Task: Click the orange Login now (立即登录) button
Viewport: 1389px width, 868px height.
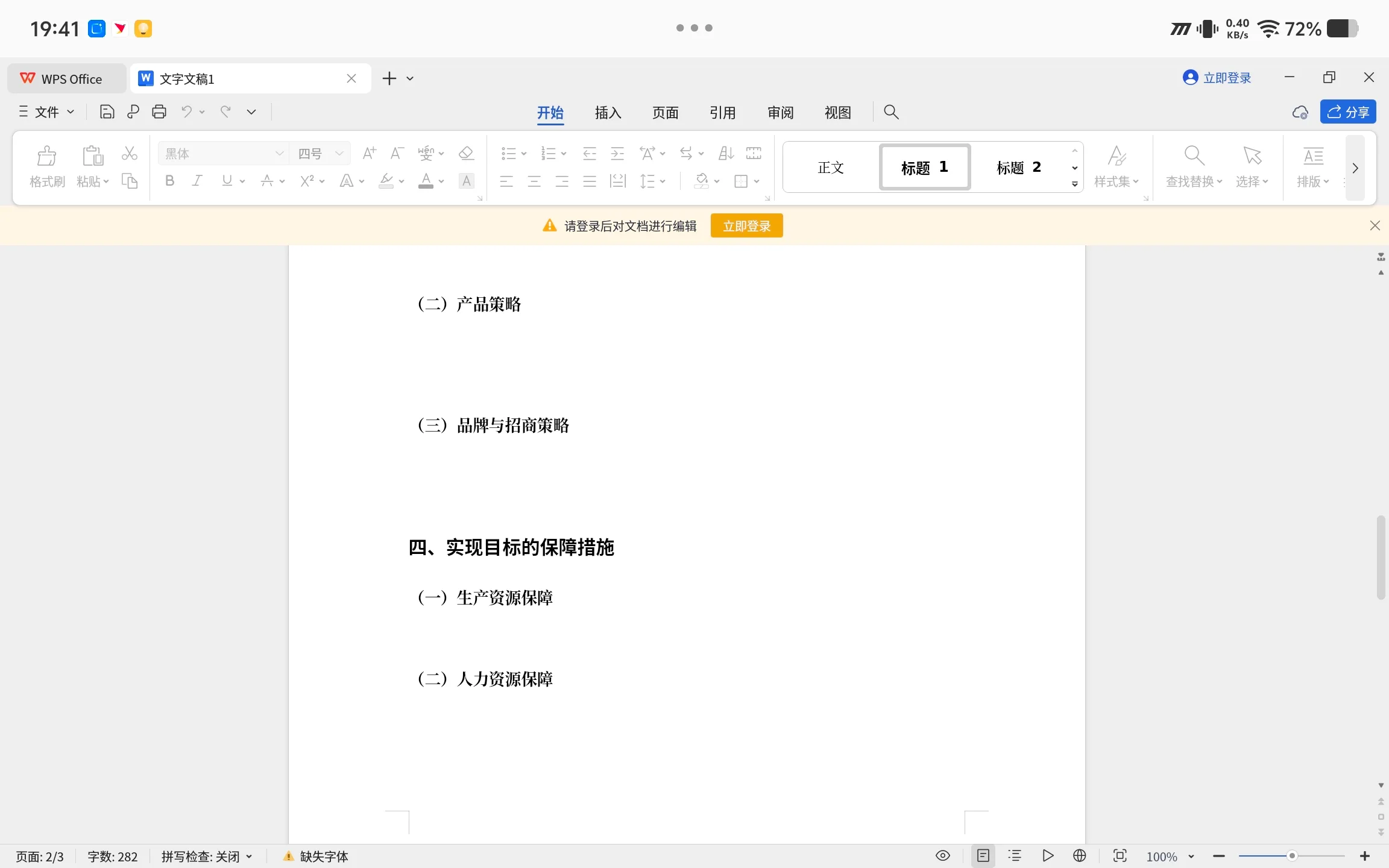Action: (x=746, y=226)
